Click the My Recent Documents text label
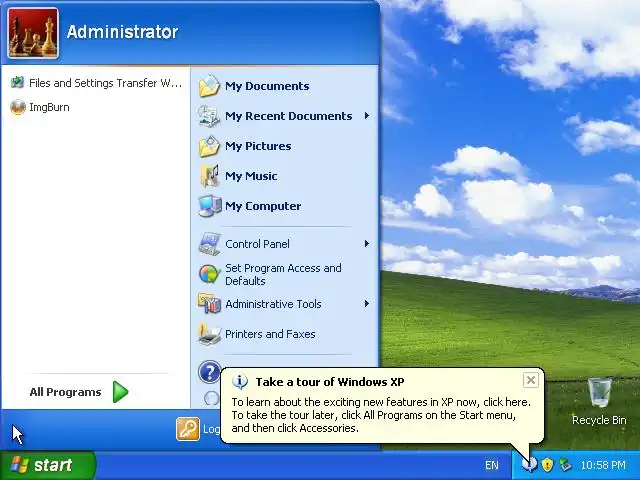This screenshot has height=480, width=640. [289, 116]
